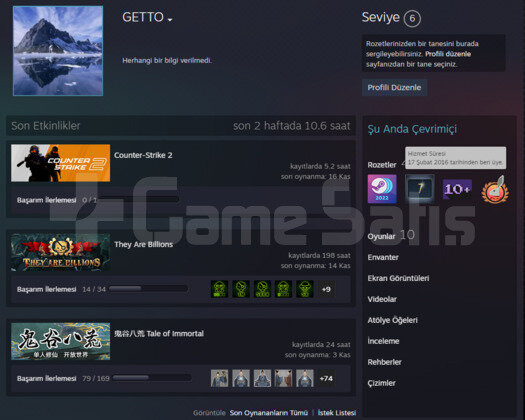Open the İstek Listesi wishlist link
This screenshot has width=525, height=420.
(x=336, y=413)
